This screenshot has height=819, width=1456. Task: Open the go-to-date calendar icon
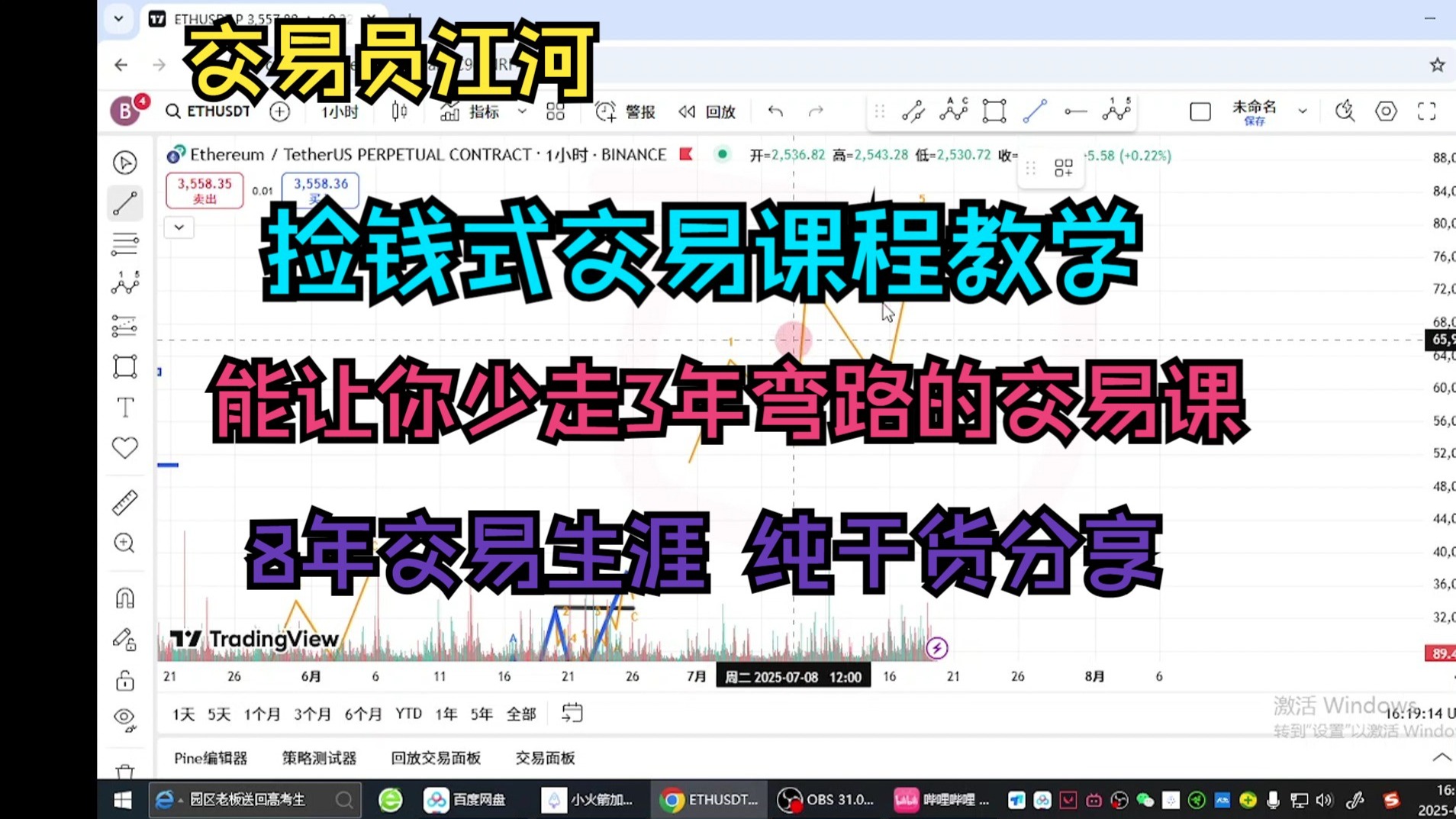click(x=572, y=713)
